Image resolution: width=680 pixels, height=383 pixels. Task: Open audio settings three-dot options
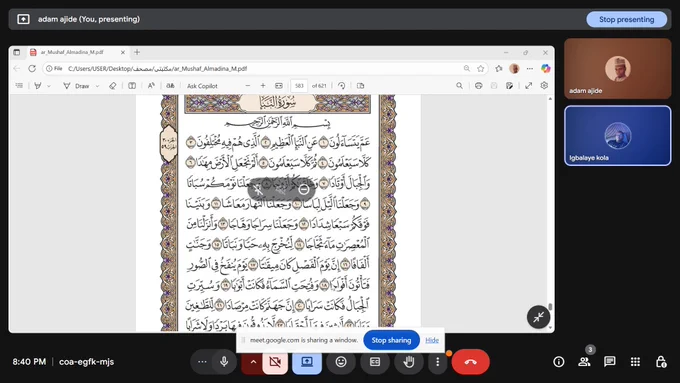click(x=202, y=361)
